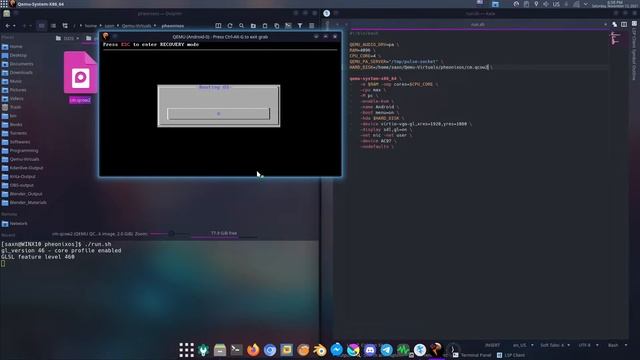Open Telegram from the dock
This screenshot has height=360, width=640.
click(x=387, y=350)
